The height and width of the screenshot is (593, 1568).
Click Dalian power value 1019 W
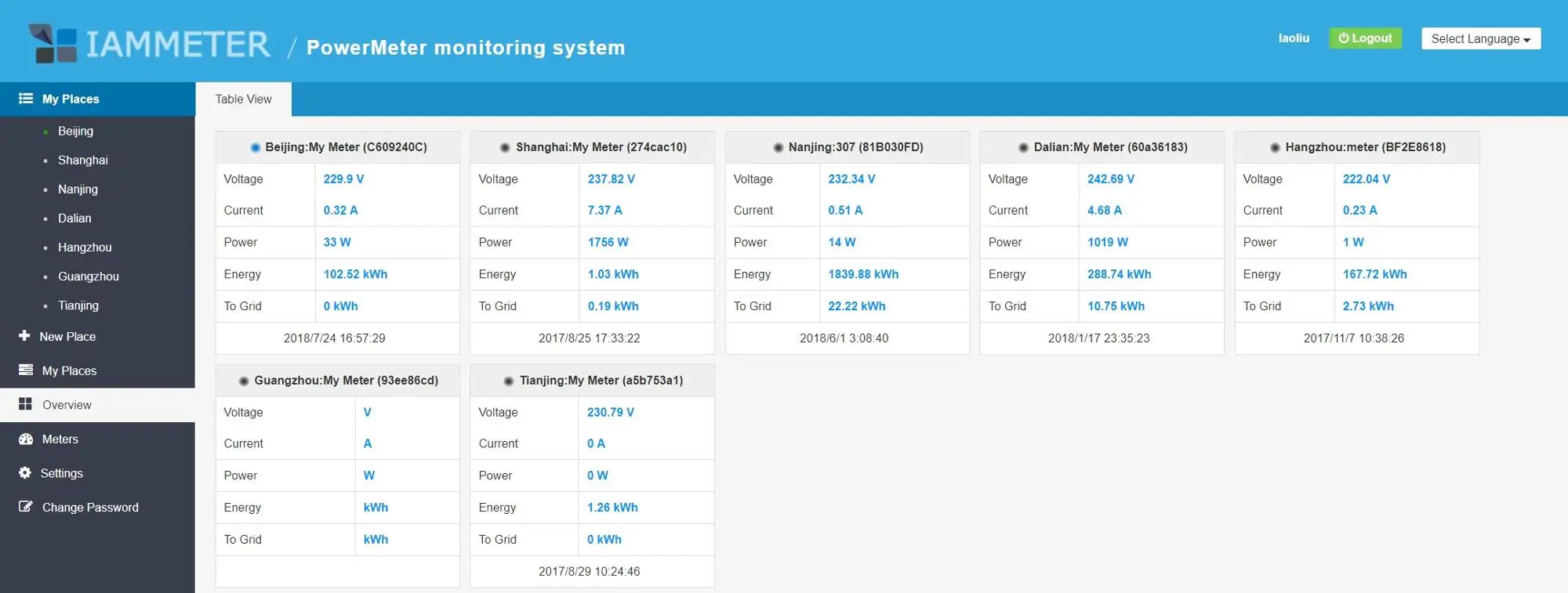point(1108,242)
